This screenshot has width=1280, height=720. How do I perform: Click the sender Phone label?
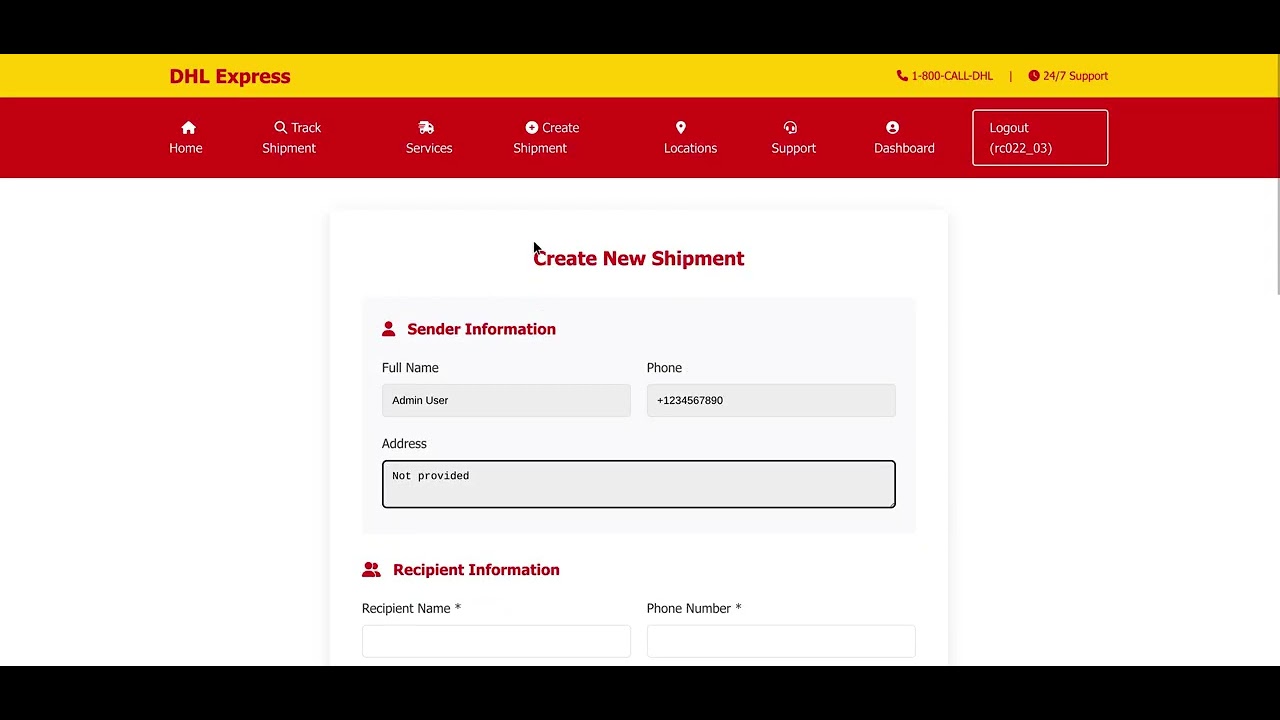[x=664, y=368]
